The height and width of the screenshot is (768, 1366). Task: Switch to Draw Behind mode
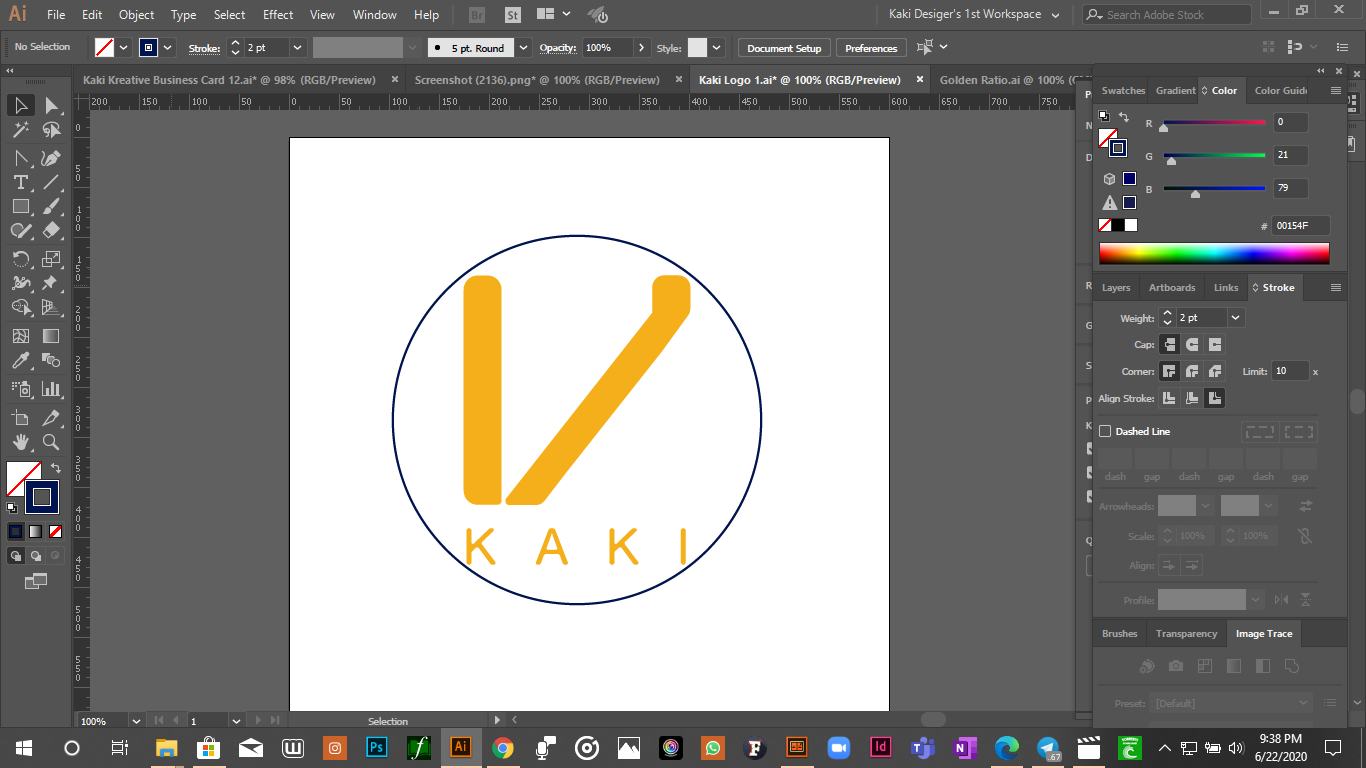[36, 556]
